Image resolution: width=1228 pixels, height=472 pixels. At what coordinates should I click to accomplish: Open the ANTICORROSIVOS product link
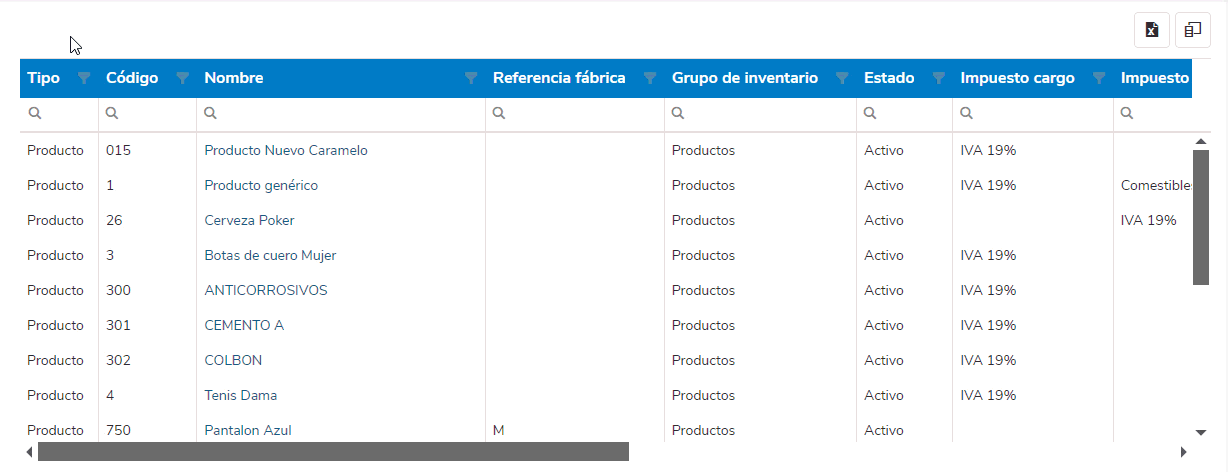click(266, 291)
